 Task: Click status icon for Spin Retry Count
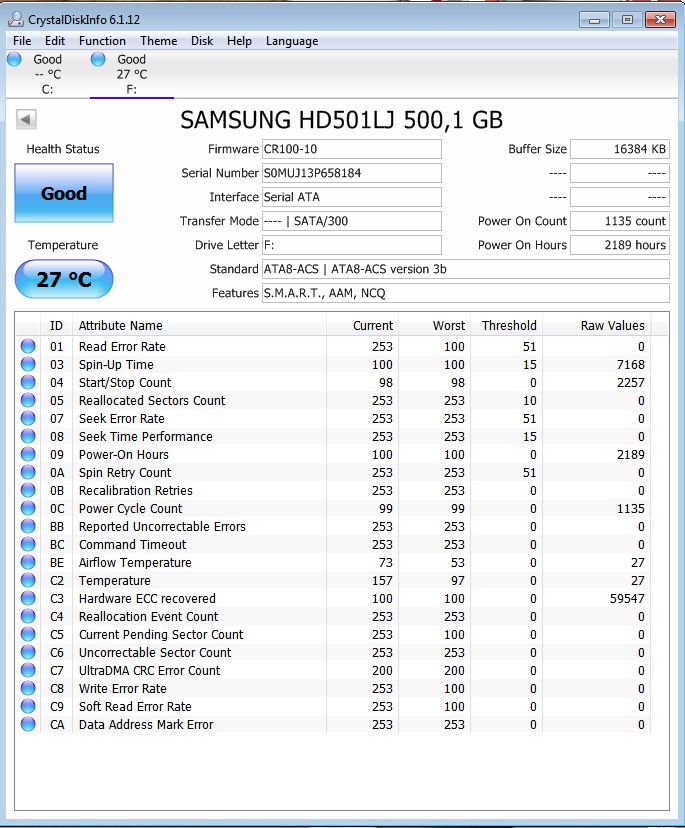(x=28, y=472)
